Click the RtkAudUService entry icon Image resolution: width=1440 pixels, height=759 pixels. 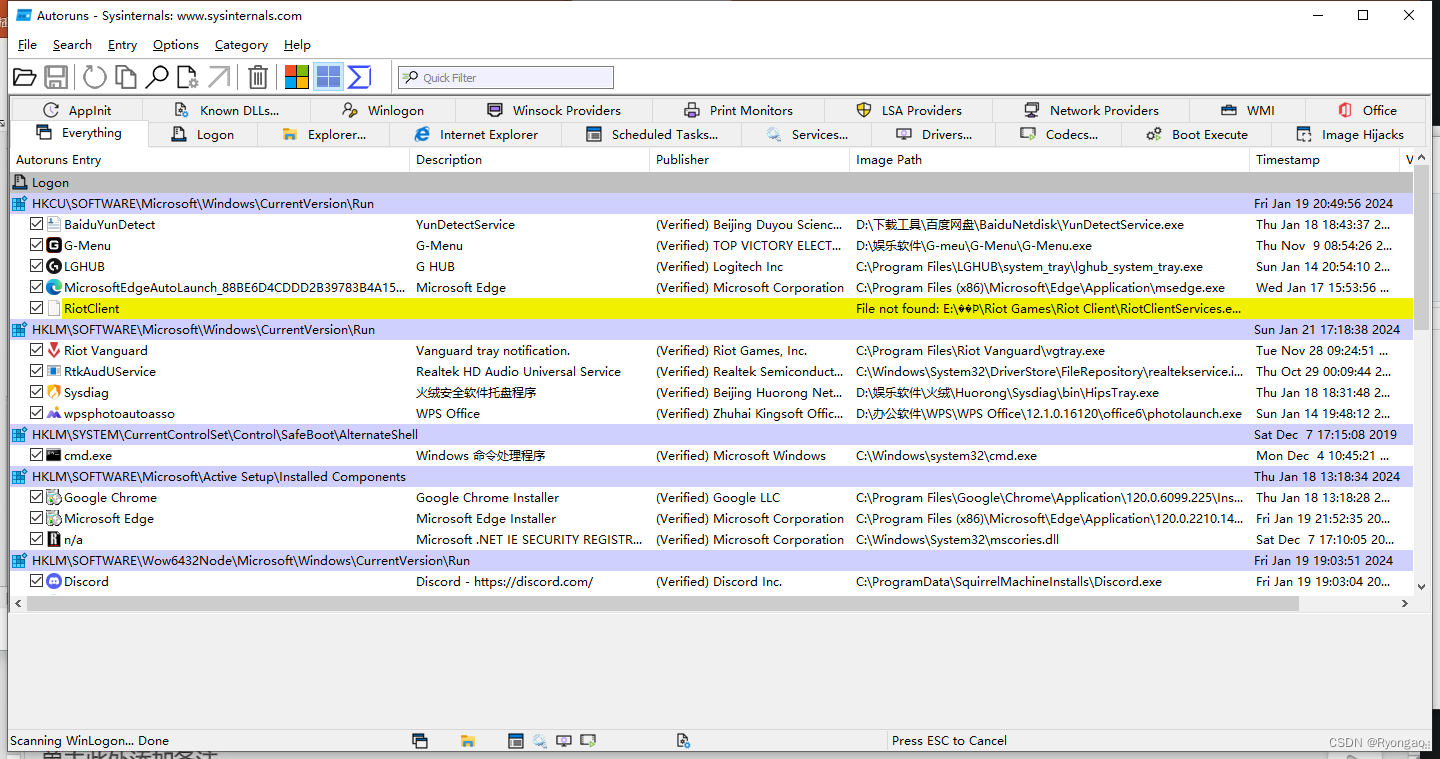point(54,372)
